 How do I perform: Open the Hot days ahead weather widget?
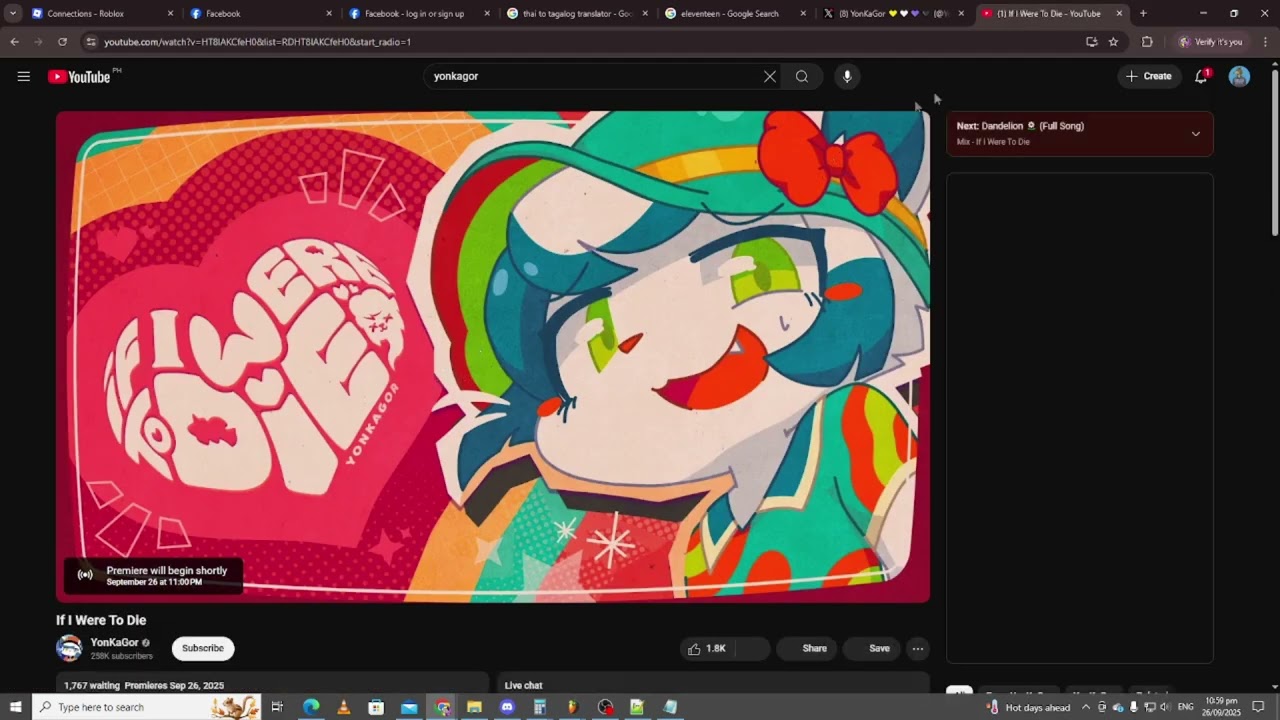coord(1028,707)
